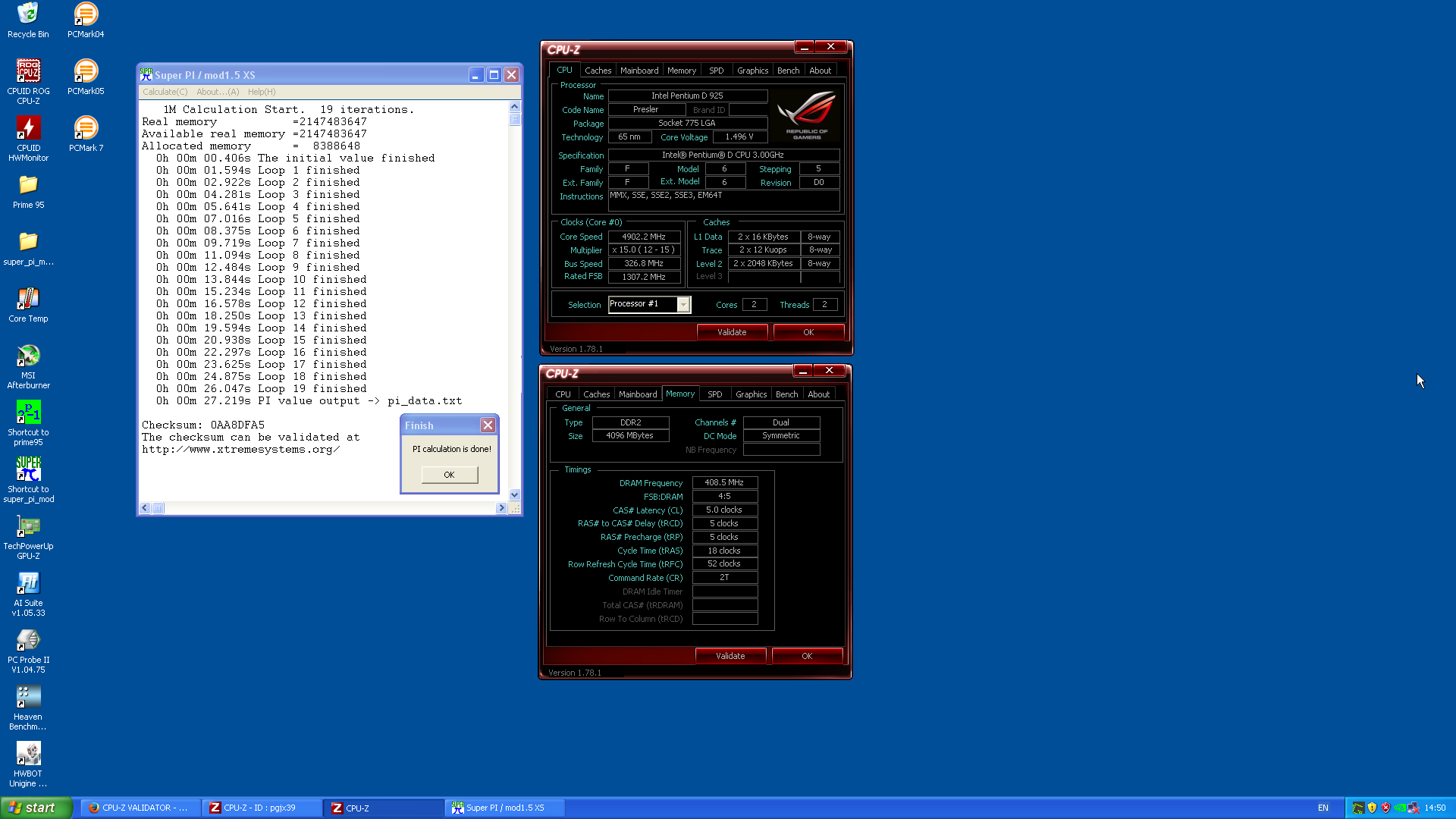Screen dimensions: 1456x819
Task: Open AI Suite v1.05.33 icon
Action: 28,594
